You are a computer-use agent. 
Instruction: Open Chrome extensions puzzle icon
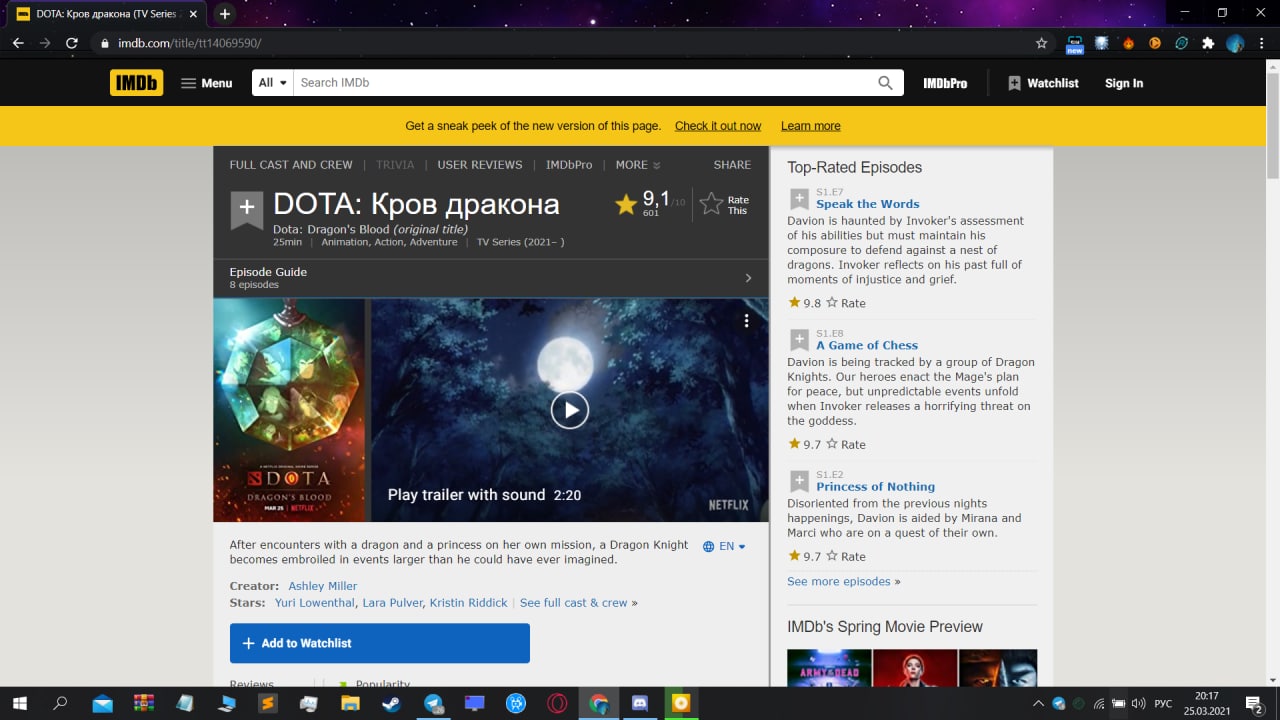1208,43
